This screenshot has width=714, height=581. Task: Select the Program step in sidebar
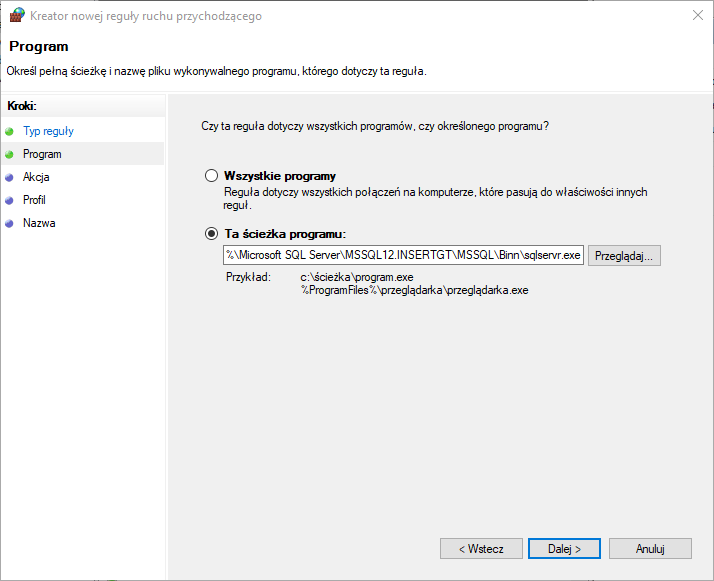point(42,154)
